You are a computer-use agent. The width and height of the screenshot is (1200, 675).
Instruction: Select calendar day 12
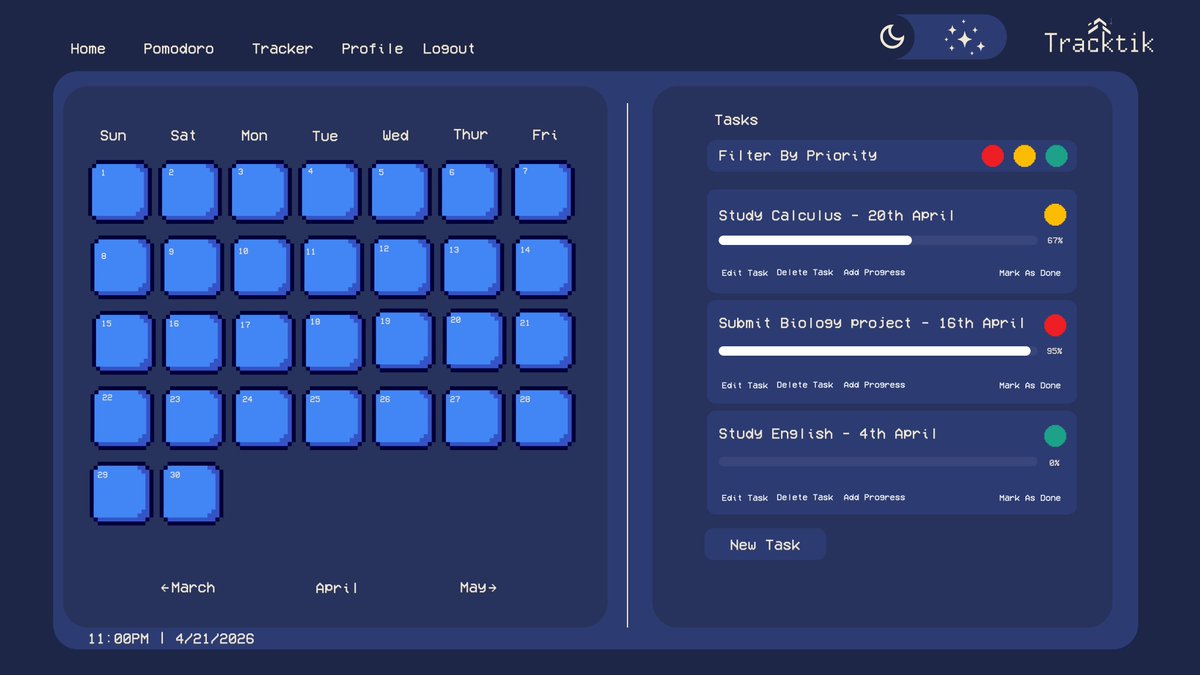(x=402, y=267)
